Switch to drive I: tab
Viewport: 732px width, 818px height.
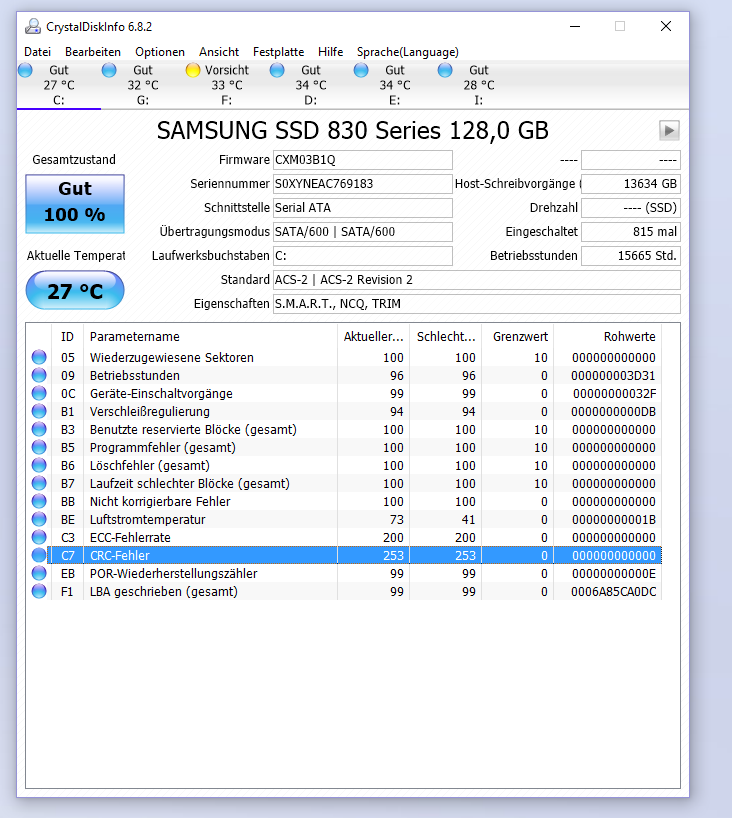479,85
